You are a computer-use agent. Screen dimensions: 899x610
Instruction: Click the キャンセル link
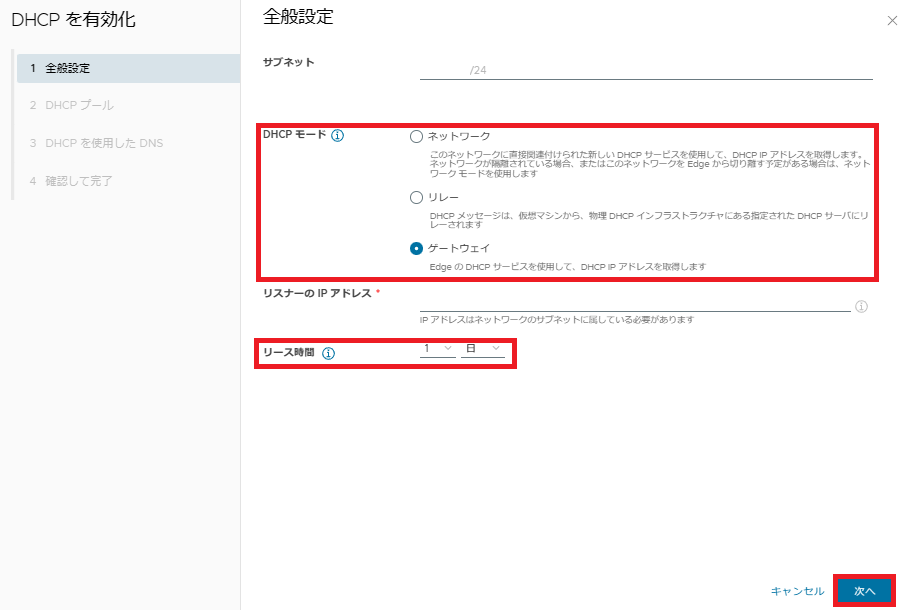pyautogui.click(x=798, y=591)
